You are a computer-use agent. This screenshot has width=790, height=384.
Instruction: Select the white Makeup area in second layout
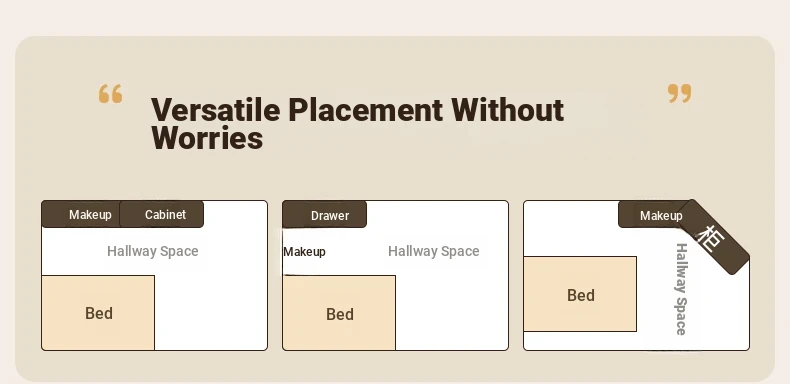click(304, 251)
